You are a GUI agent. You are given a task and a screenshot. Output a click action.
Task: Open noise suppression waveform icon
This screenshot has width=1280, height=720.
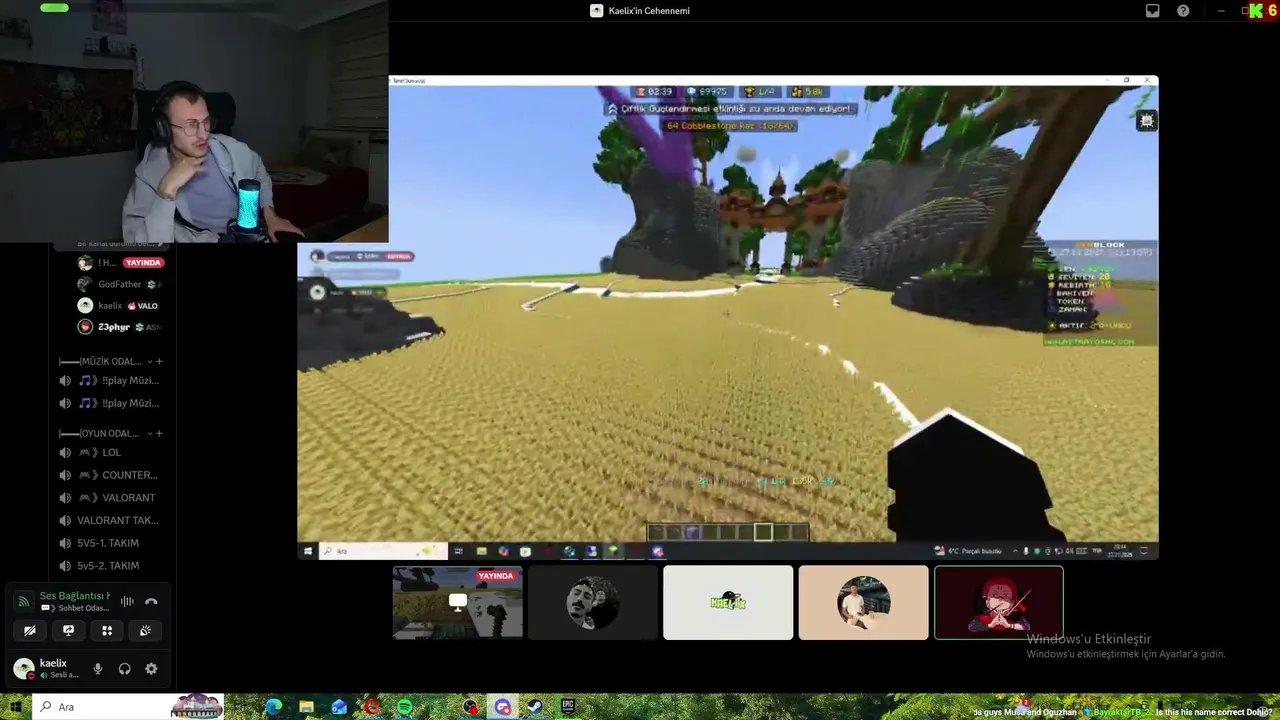(127, 601)
